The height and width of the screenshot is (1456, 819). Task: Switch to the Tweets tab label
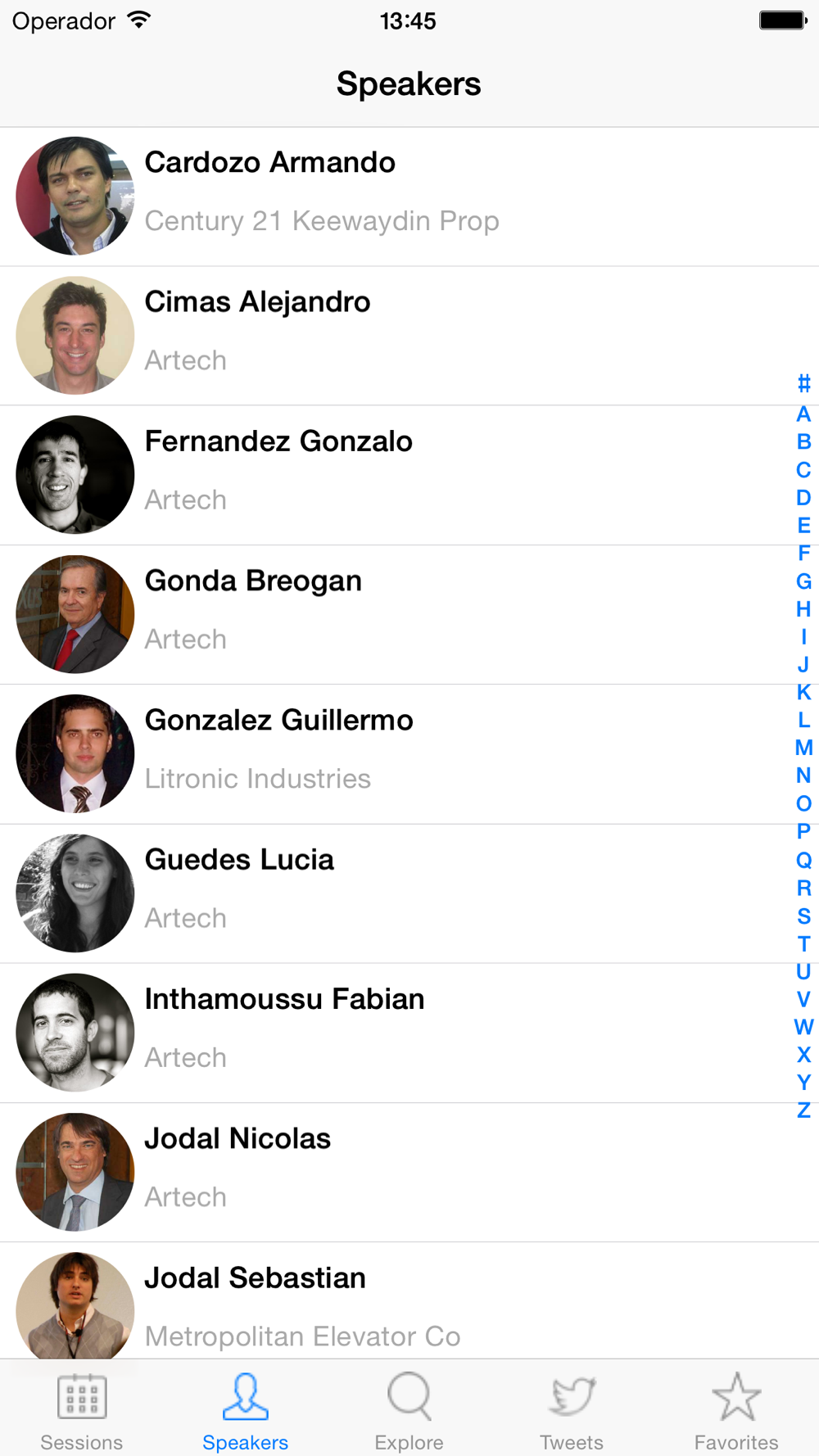tap(572, 1442)
